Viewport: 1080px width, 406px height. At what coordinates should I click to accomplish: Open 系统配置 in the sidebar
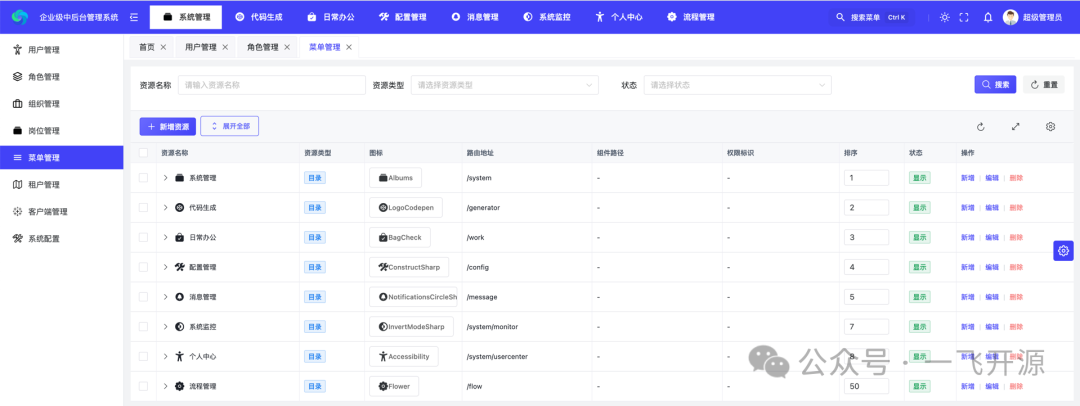pyautogui.click(x=61, y=238)
